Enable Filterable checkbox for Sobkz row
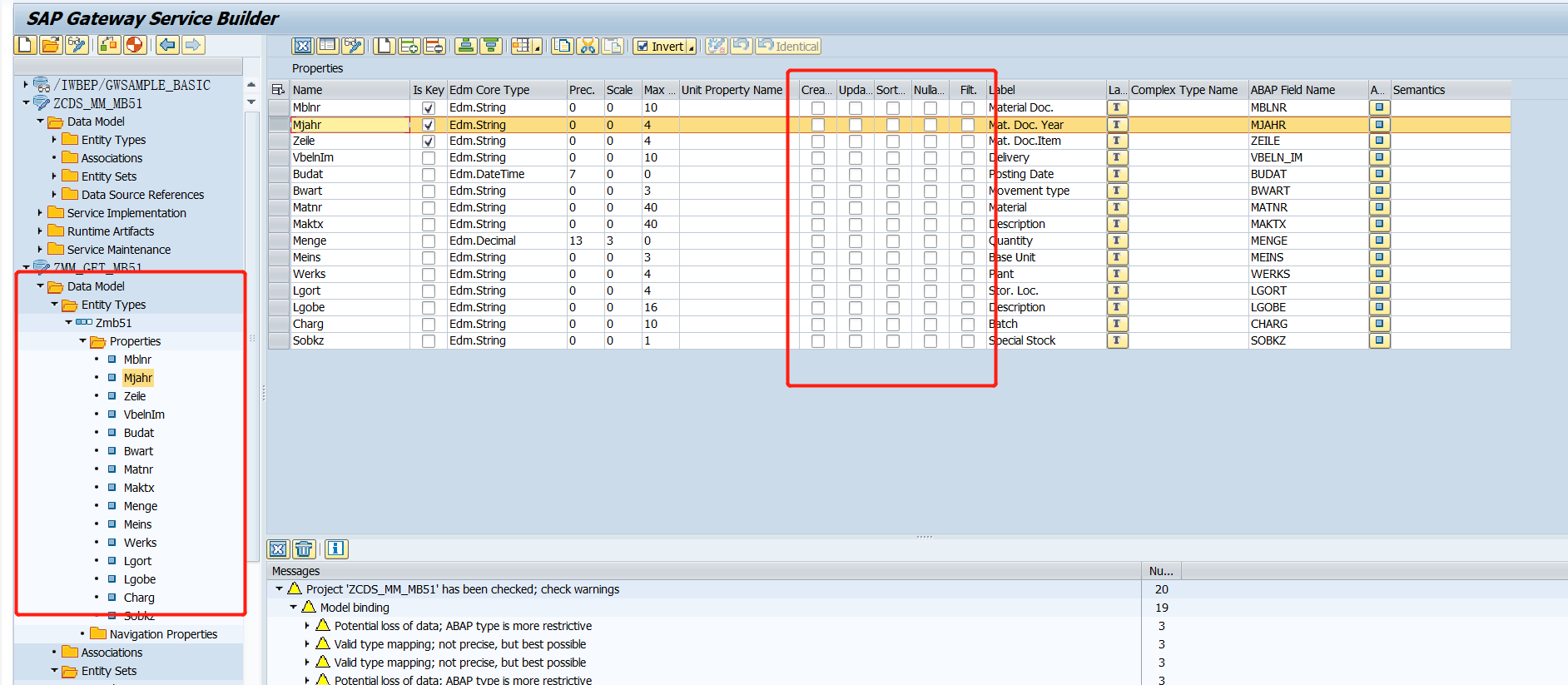1568x685 pixels. coord(968,341)
